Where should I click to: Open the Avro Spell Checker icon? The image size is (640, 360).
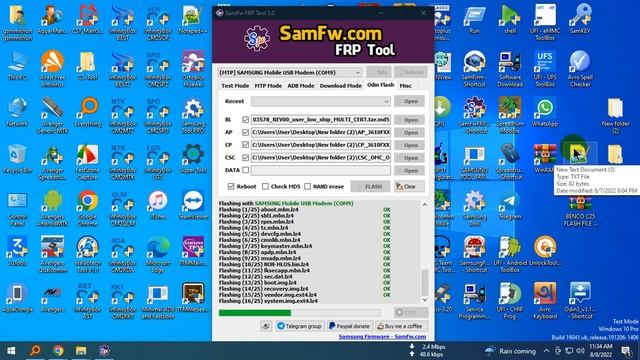[x=580, y=69]
